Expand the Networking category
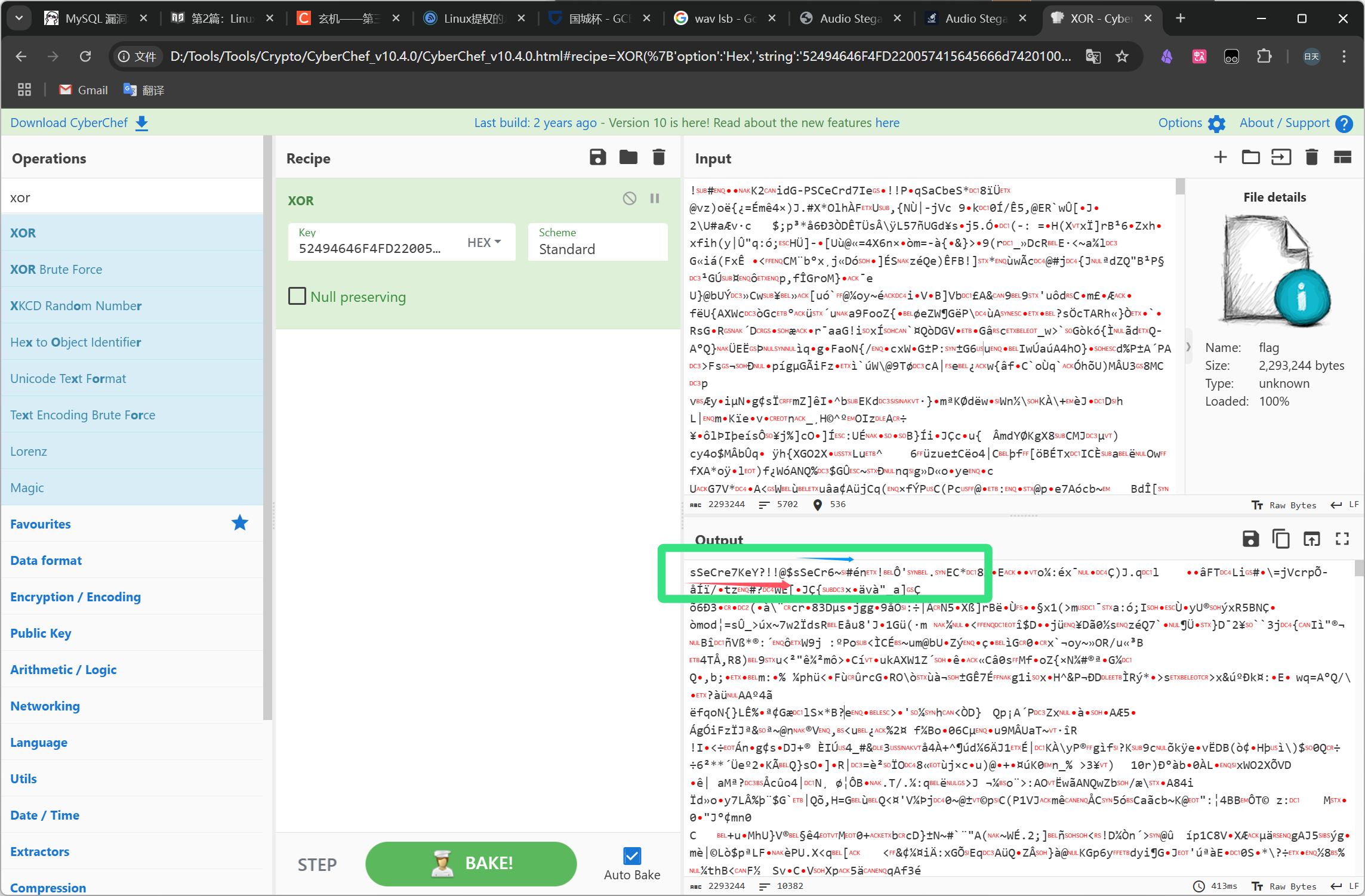This screenshot has width=1365, height=896. (132, 706)
